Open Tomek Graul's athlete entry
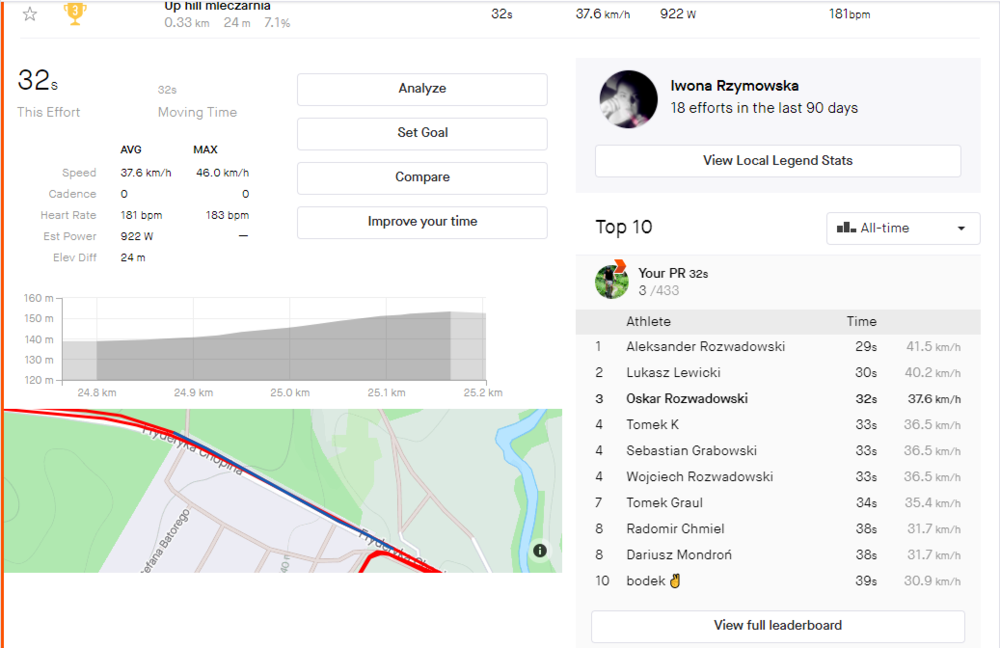The width and height of the screenshot is (1000, 648). 664,503
